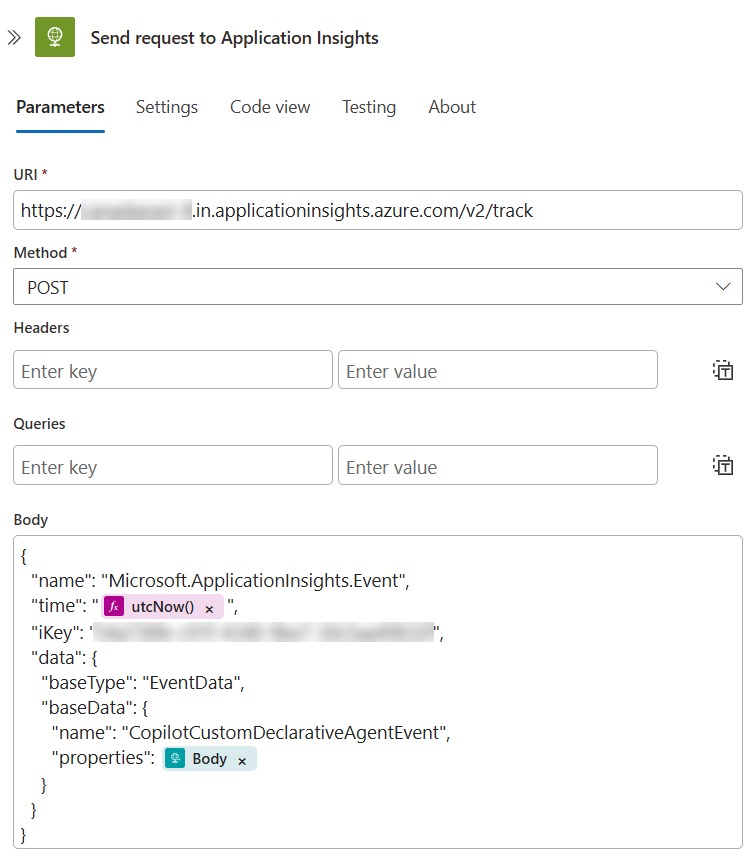Click the Body dynamic content token icon
The height and width of the screenshot is (856, 753).
(x=175, y=758)
